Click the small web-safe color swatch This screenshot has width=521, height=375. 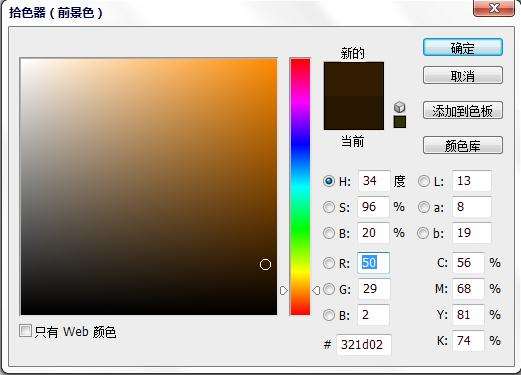coord(400,122)
